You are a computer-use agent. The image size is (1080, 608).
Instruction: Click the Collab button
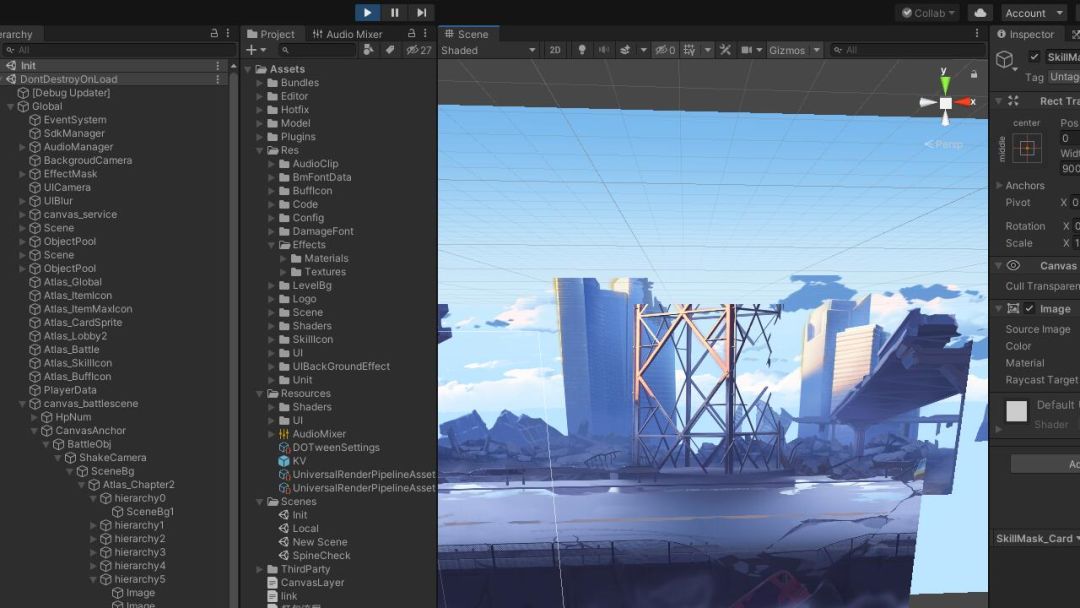click(928, 13)
